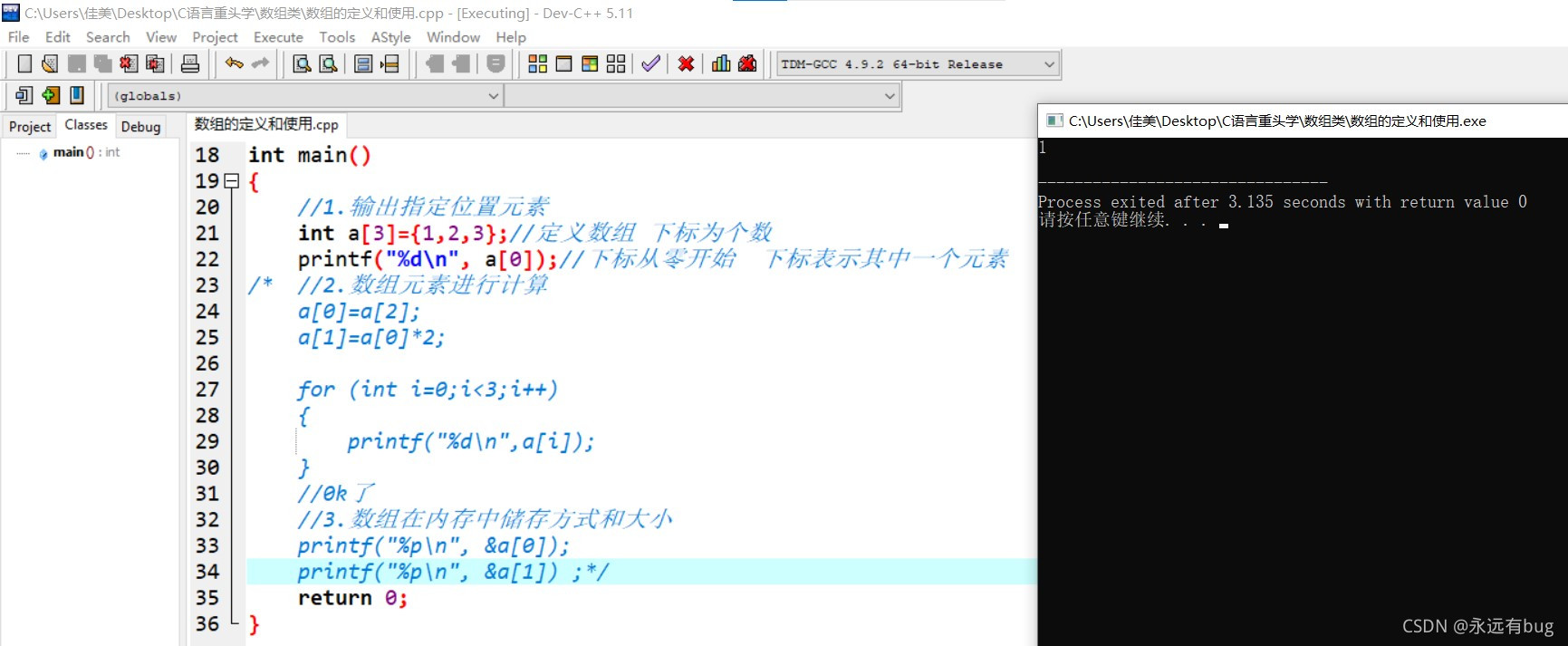Close the current file icon
The image size is (1568, 646).
129,63
